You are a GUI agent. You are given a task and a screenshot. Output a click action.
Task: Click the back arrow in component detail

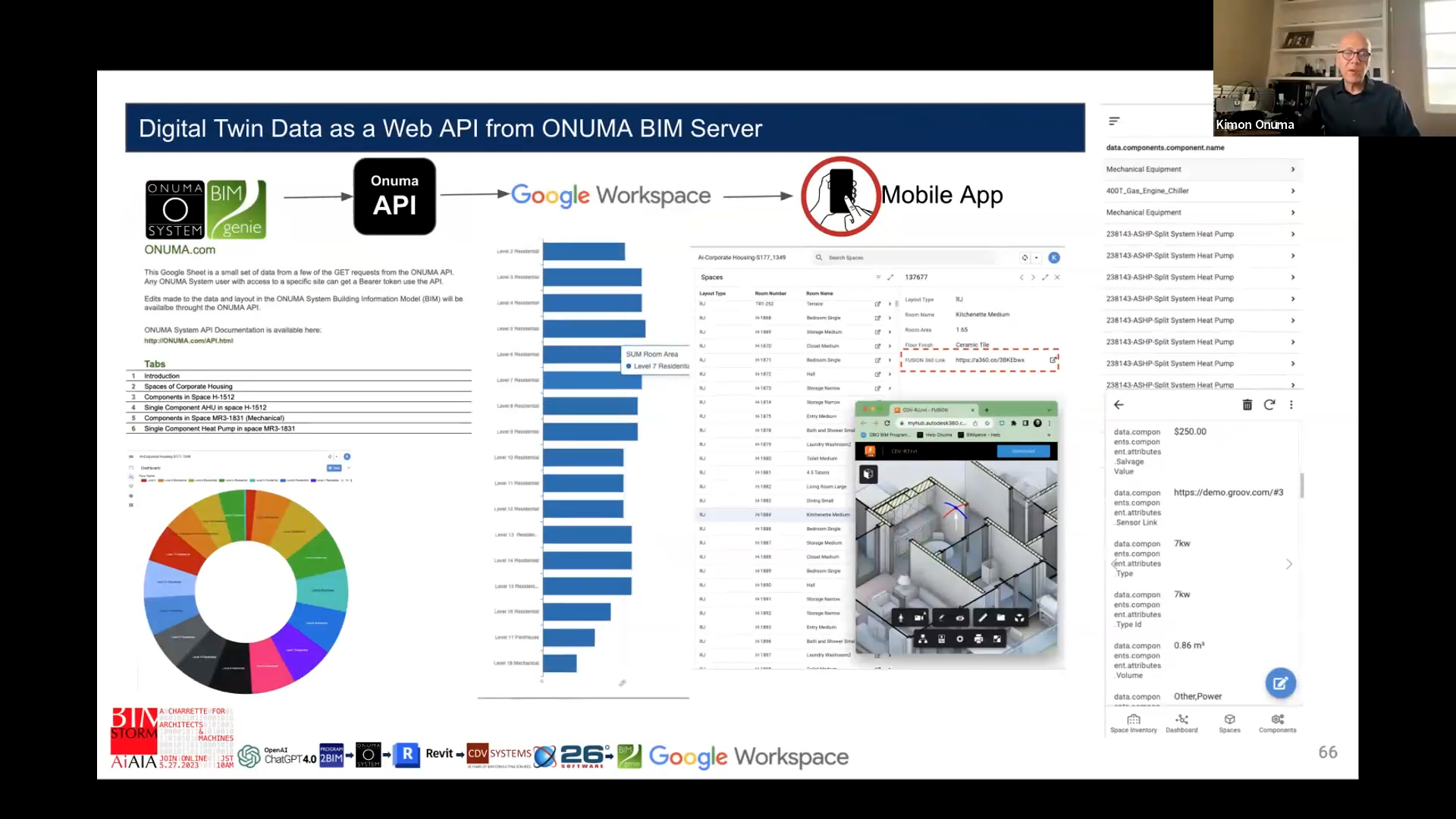coord(1119,405)
